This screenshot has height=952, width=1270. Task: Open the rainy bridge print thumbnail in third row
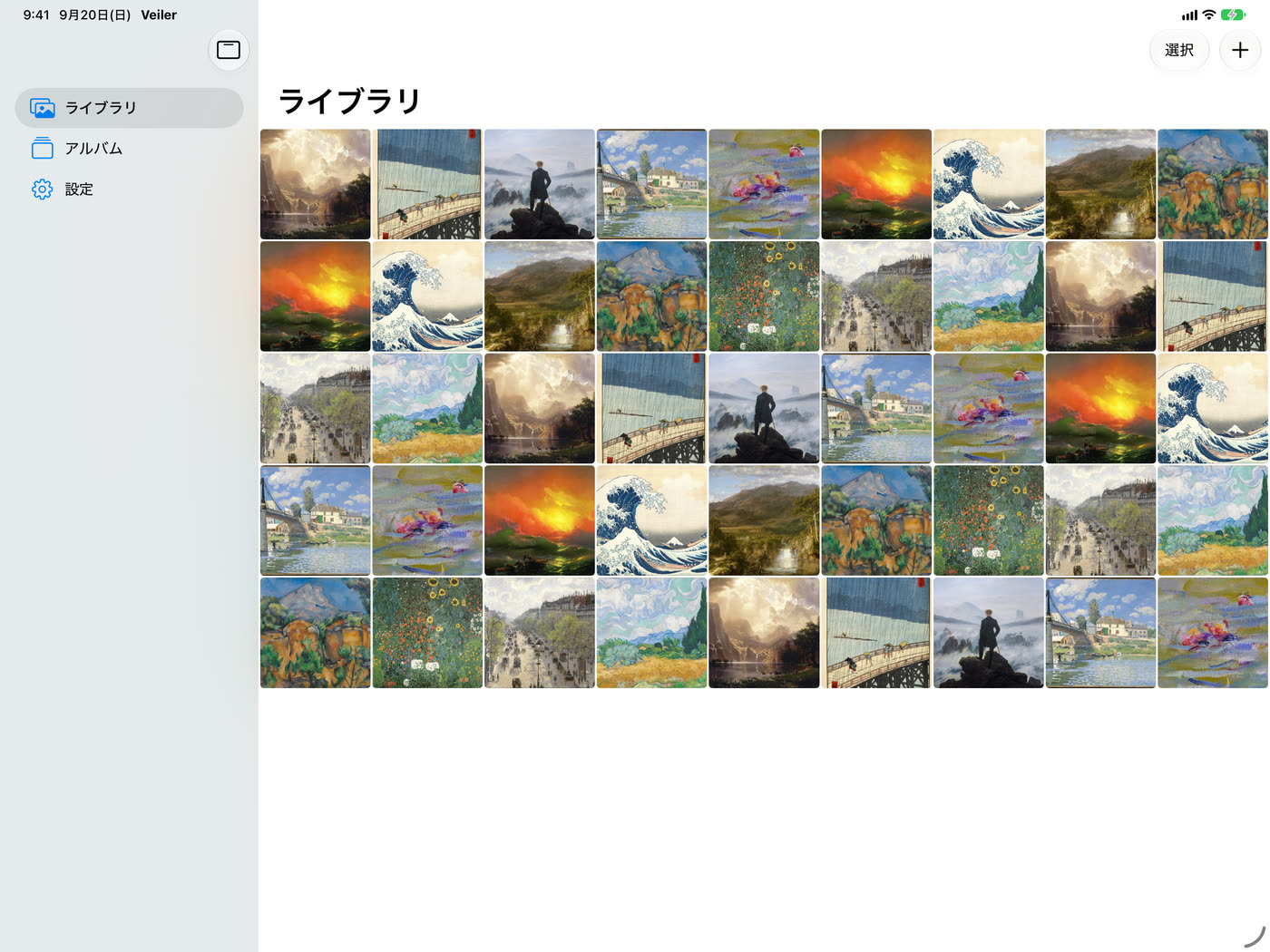click(651, 409)
